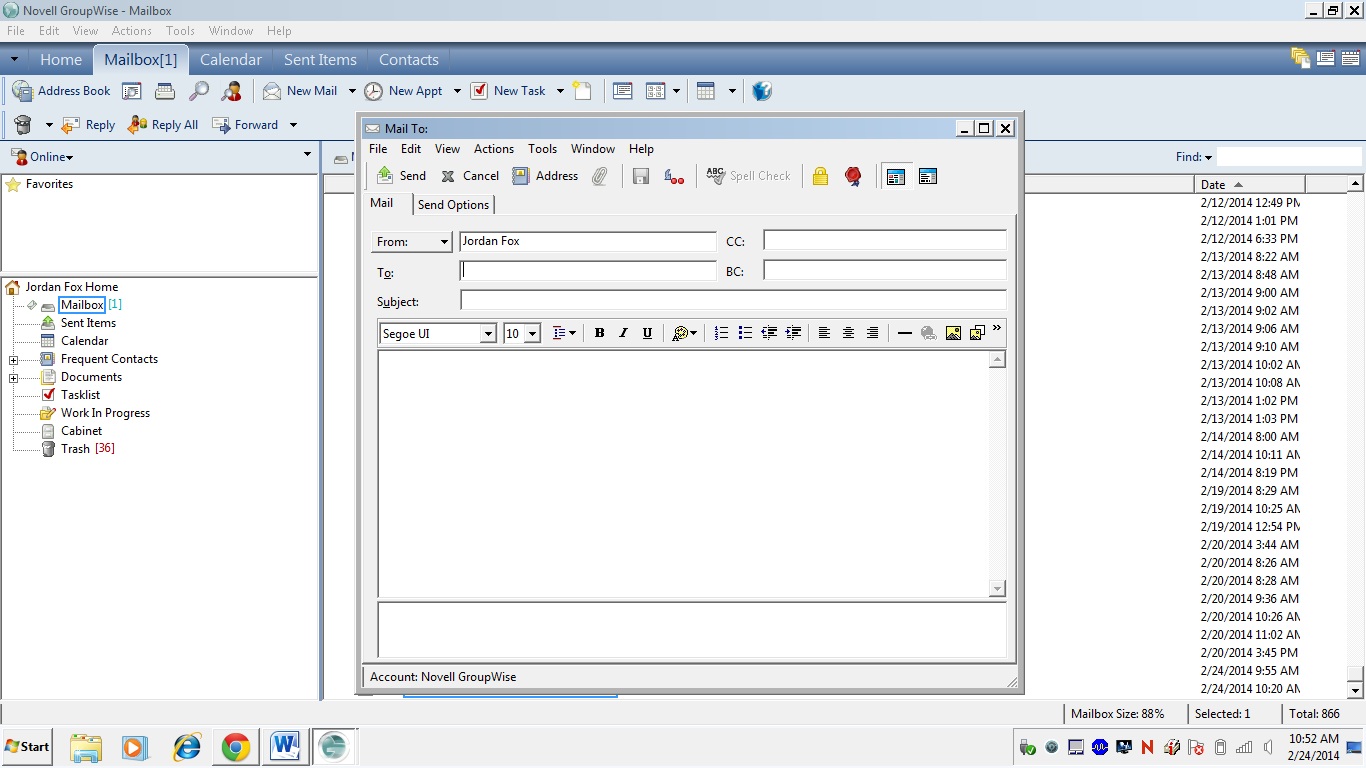Expand more compose toolbar options chevron
The height and width of the screenshot is (768, 1366).
[x=997, y=329]
